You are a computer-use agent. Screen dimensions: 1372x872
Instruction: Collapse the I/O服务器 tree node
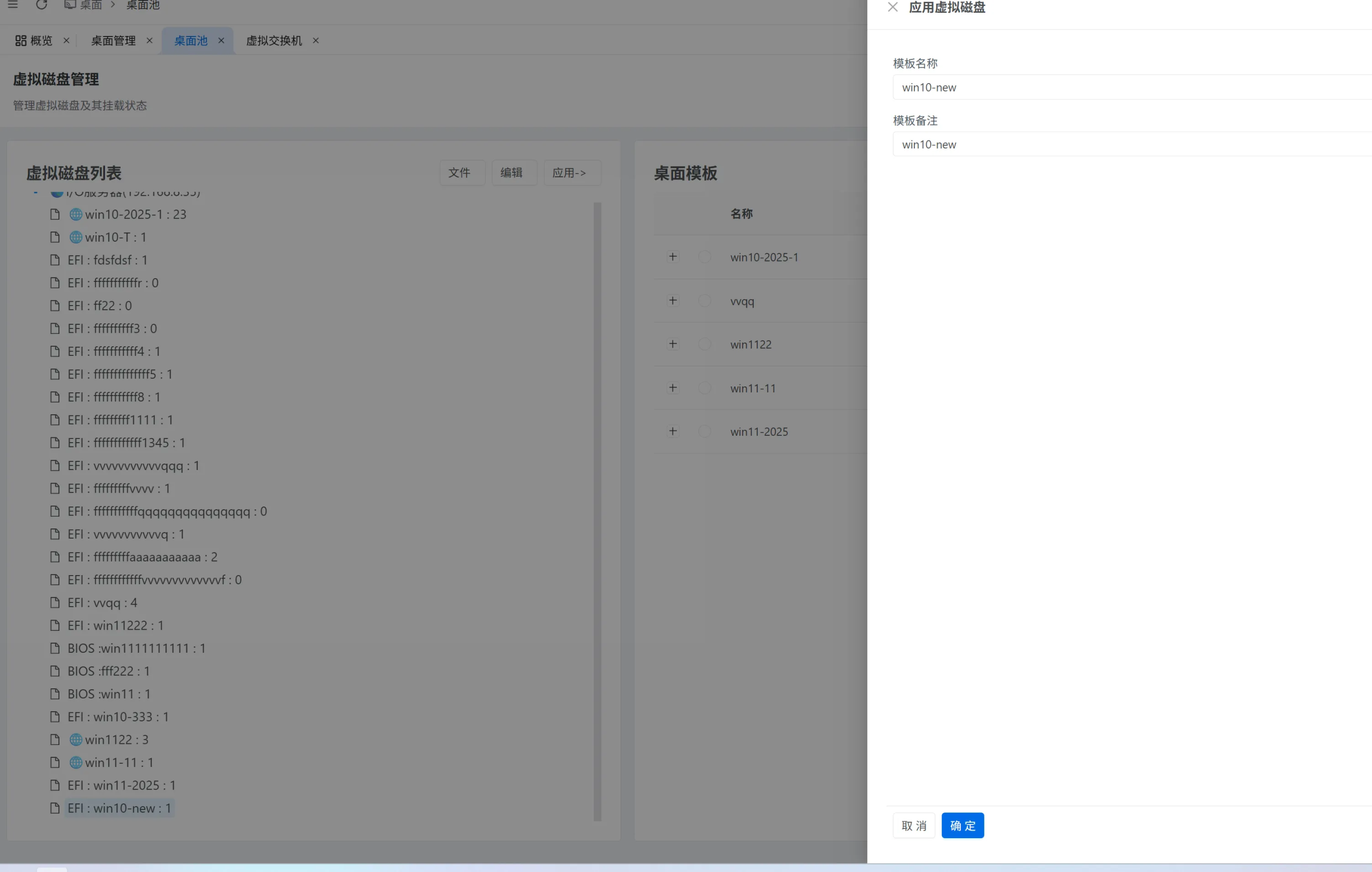(x=35, y=193)
